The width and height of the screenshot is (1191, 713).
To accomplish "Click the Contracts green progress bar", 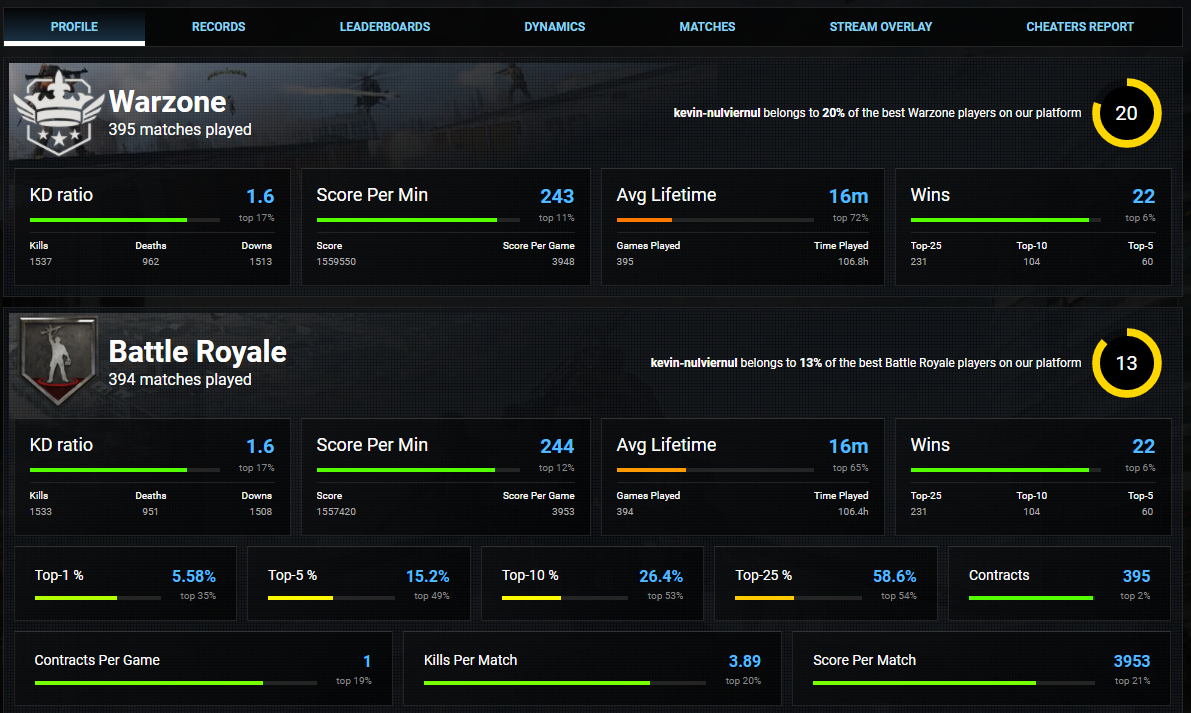I will tap(1031, 598).
